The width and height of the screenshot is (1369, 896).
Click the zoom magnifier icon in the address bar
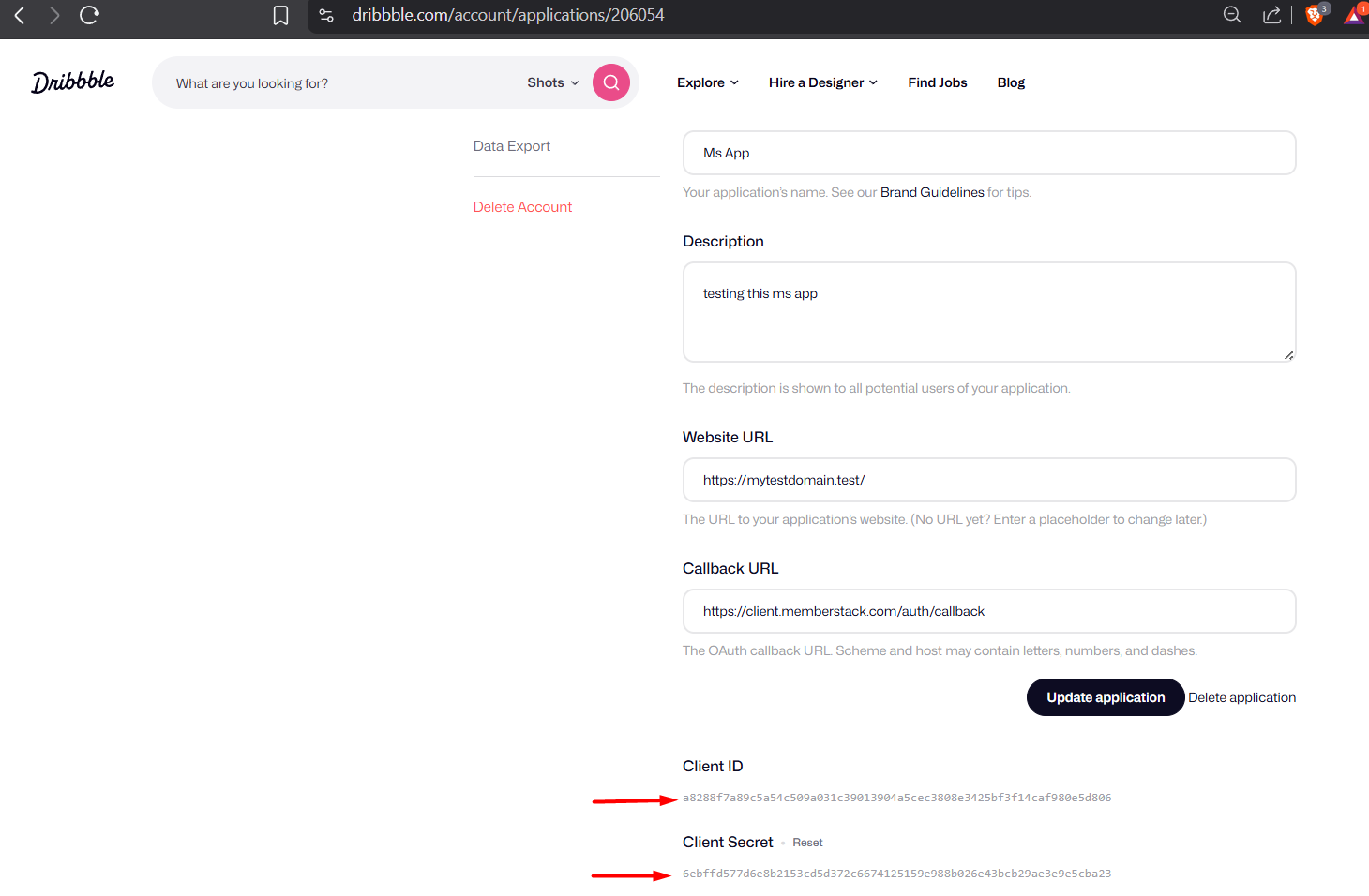(1232, 14)
